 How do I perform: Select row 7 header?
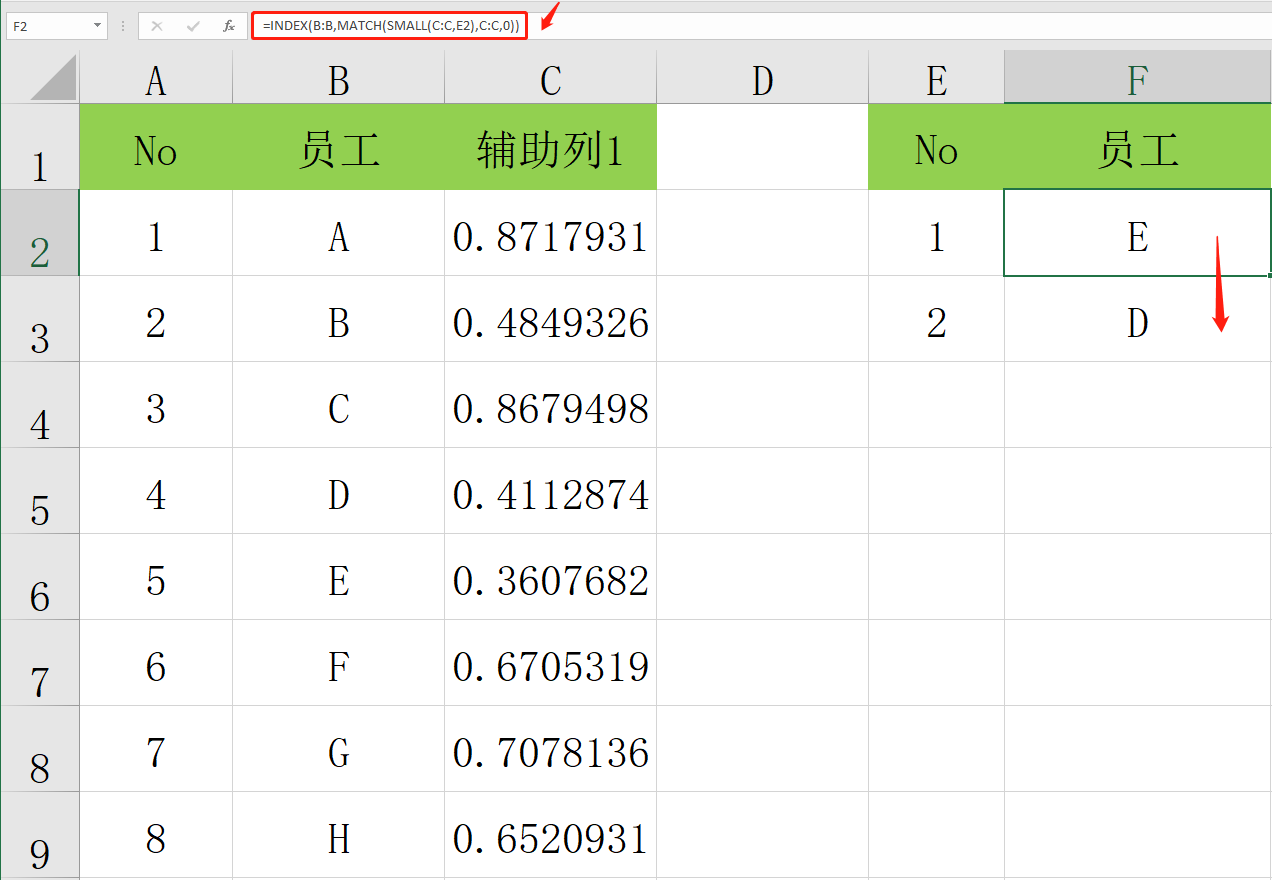coord(40,663)
